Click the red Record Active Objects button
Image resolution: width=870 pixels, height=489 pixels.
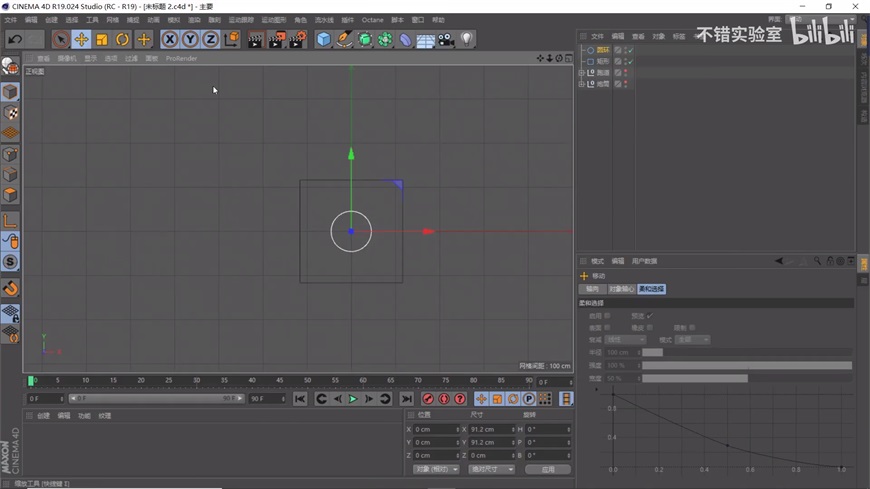(x=428, y=399)
